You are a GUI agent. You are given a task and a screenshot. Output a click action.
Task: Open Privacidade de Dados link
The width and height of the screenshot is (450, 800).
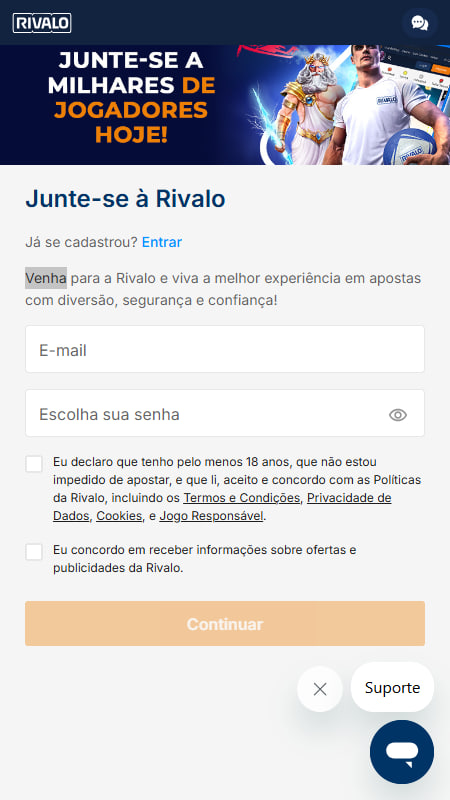(x=222, y=507)
